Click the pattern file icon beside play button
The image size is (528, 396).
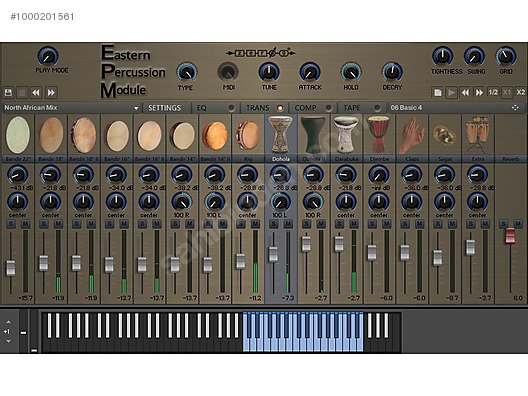pos(437,92)
